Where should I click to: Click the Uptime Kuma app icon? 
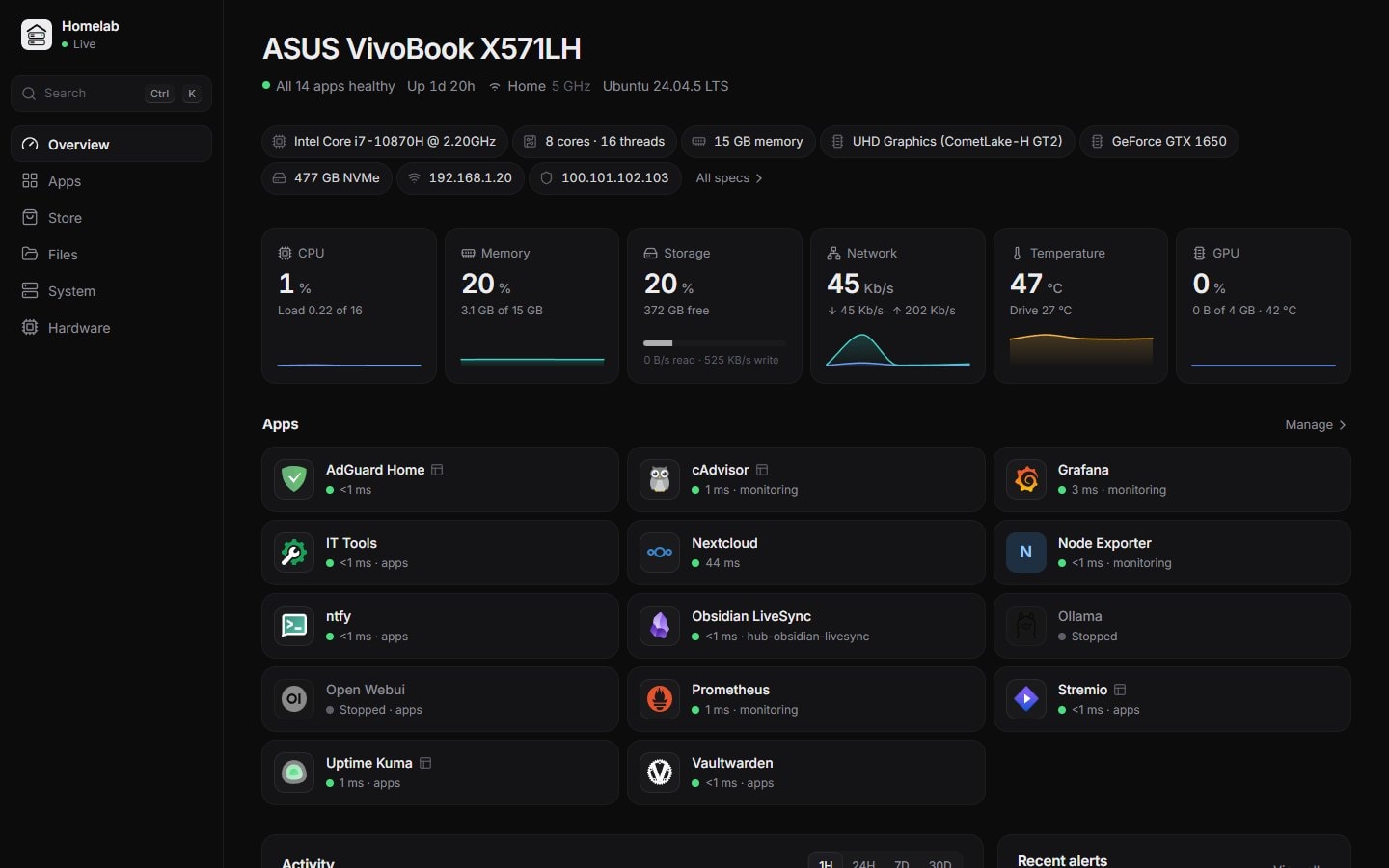click(x=294, y=773)
